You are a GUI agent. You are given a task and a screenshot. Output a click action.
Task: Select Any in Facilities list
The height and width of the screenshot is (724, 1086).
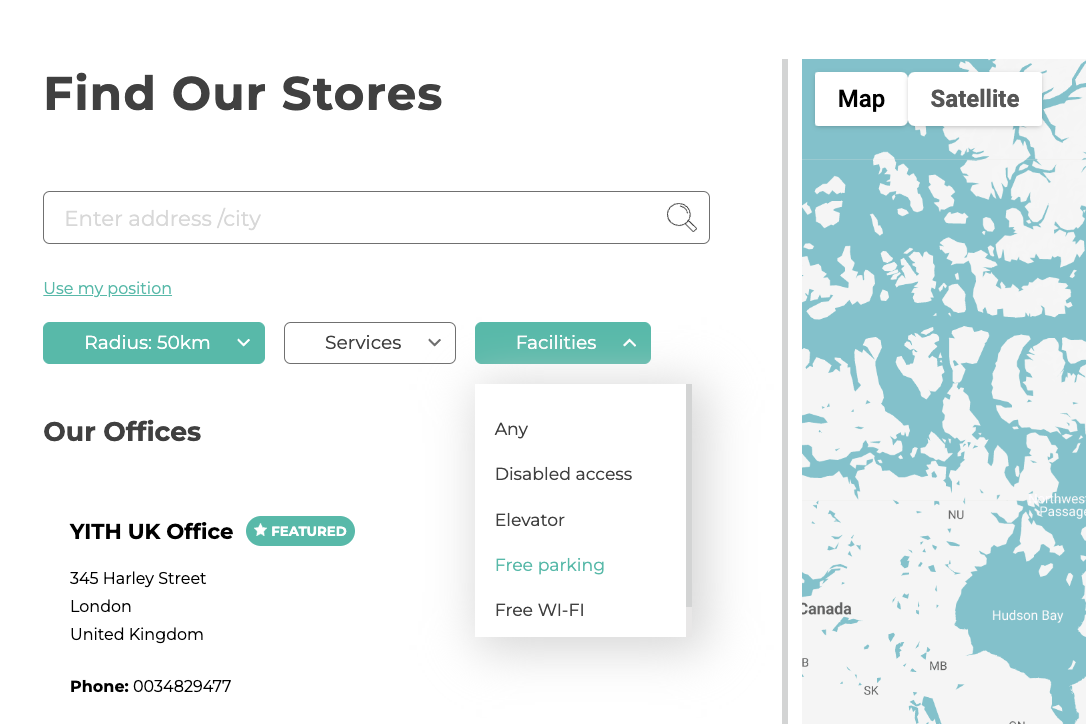(x=511, y=430)
